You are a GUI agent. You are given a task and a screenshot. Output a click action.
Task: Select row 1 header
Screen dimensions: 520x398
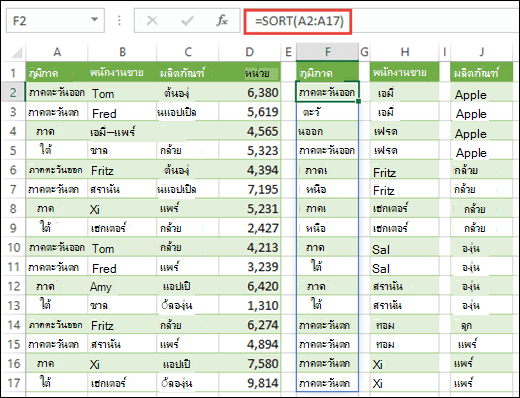(13, 72)
